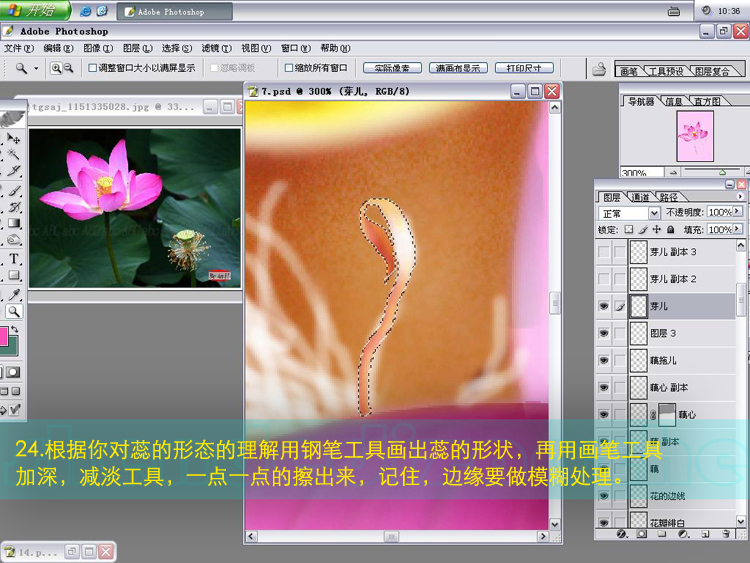The width and height of the screenshot is (750, 563).
Task: Hide the 藕心 副本 layer
Action: [x=604, y=387]
